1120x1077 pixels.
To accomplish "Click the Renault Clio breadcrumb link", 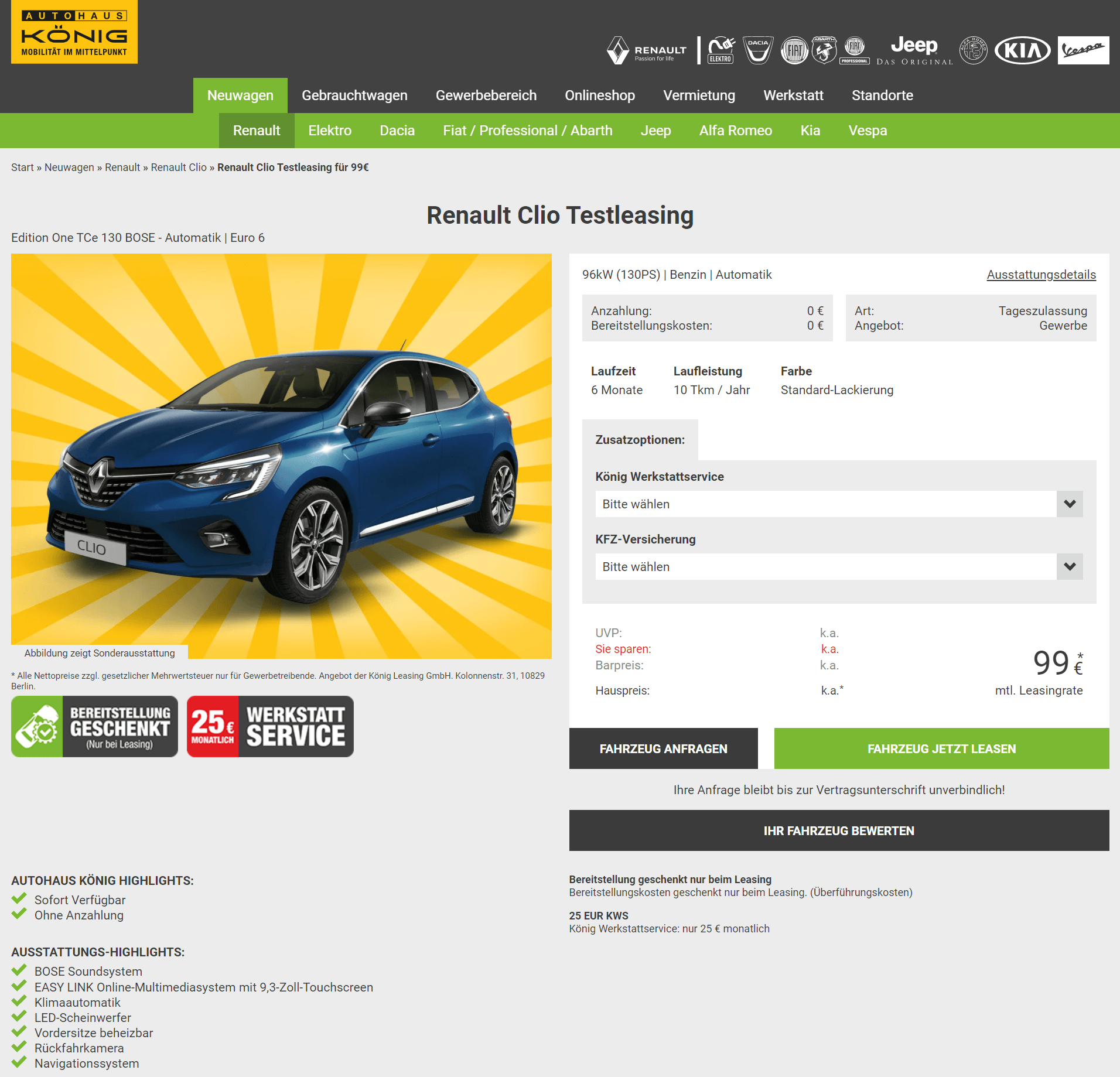I will (x=179, y=167).
